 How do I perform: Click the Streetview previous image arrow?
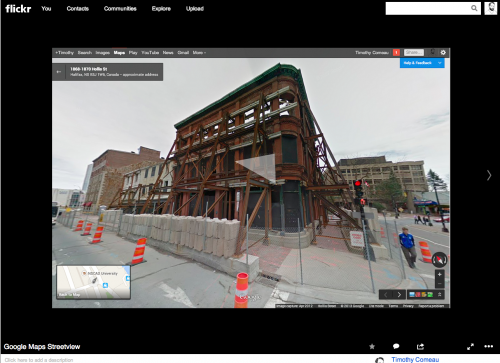386,294
